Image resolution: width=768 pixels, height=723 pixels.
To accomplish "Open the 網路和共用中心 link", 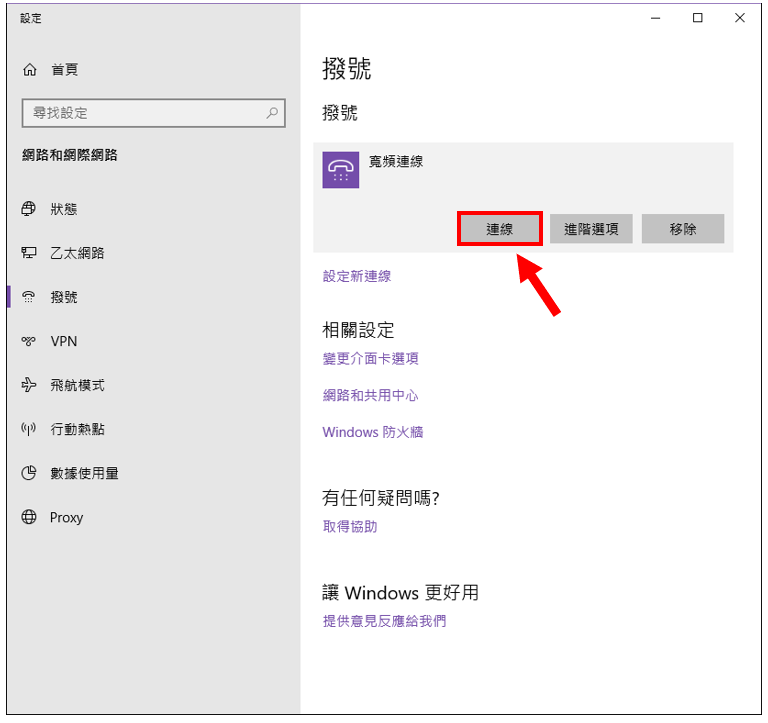I will (x=370, y=396).
